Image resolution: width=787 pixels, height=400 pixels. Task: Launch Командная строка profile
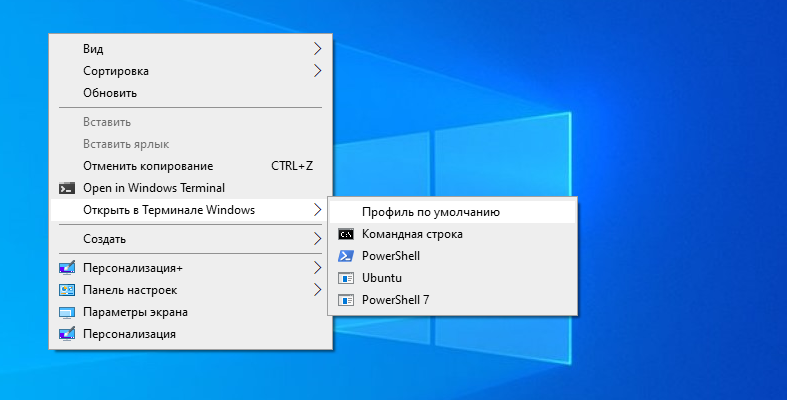(452, 234)
